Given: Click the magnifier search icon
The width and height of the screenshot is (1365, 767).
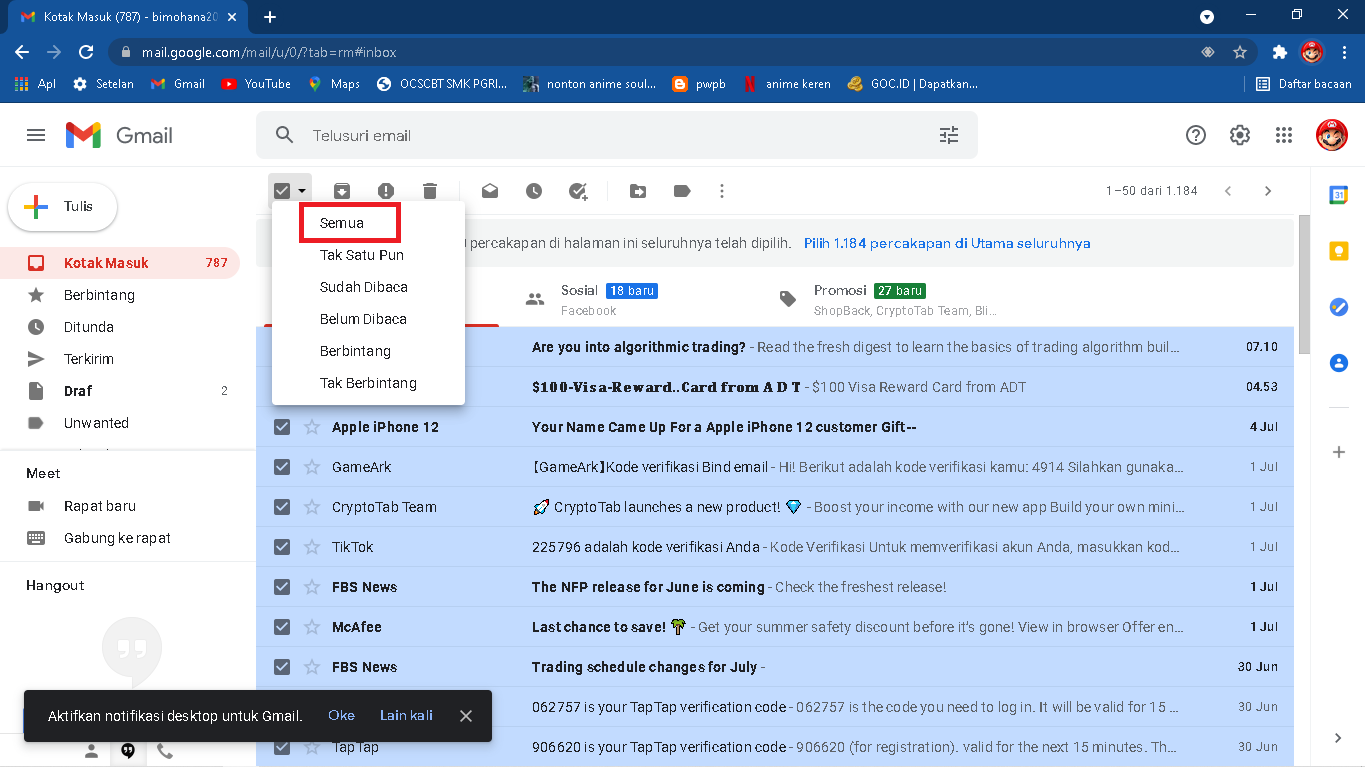Looking at the screenshot, I should coord(284,135).
